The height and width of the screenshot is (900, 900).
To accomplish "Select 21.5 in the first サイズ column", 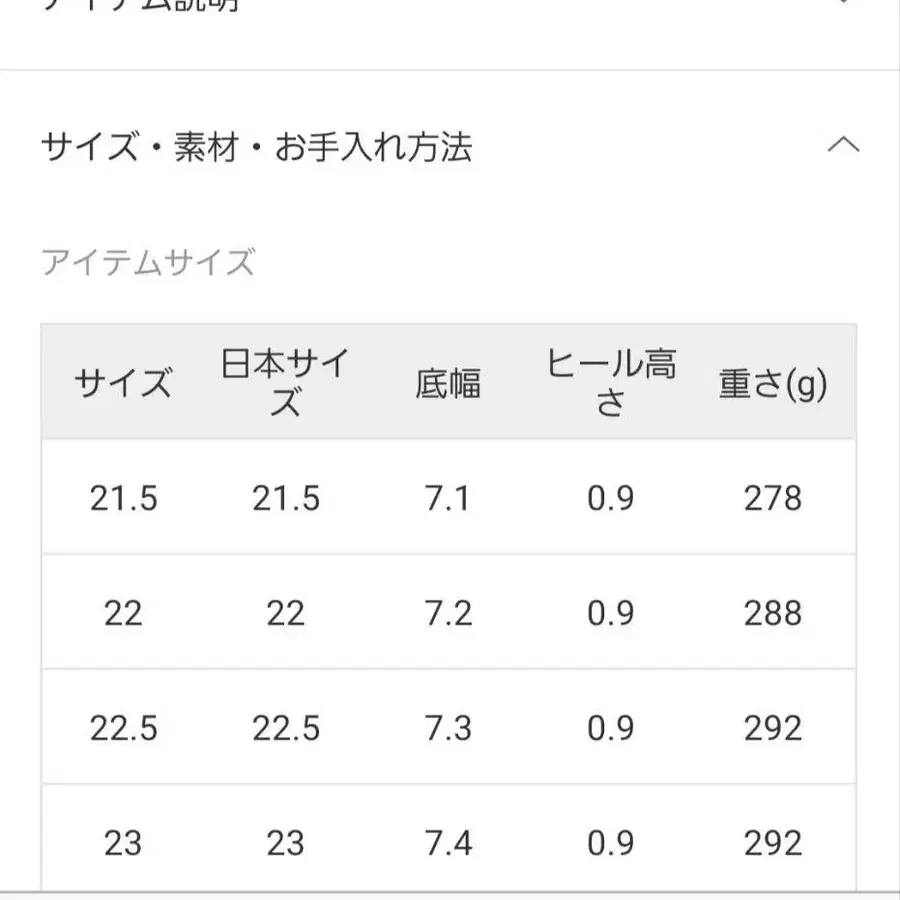I will [x=123, y=497].
